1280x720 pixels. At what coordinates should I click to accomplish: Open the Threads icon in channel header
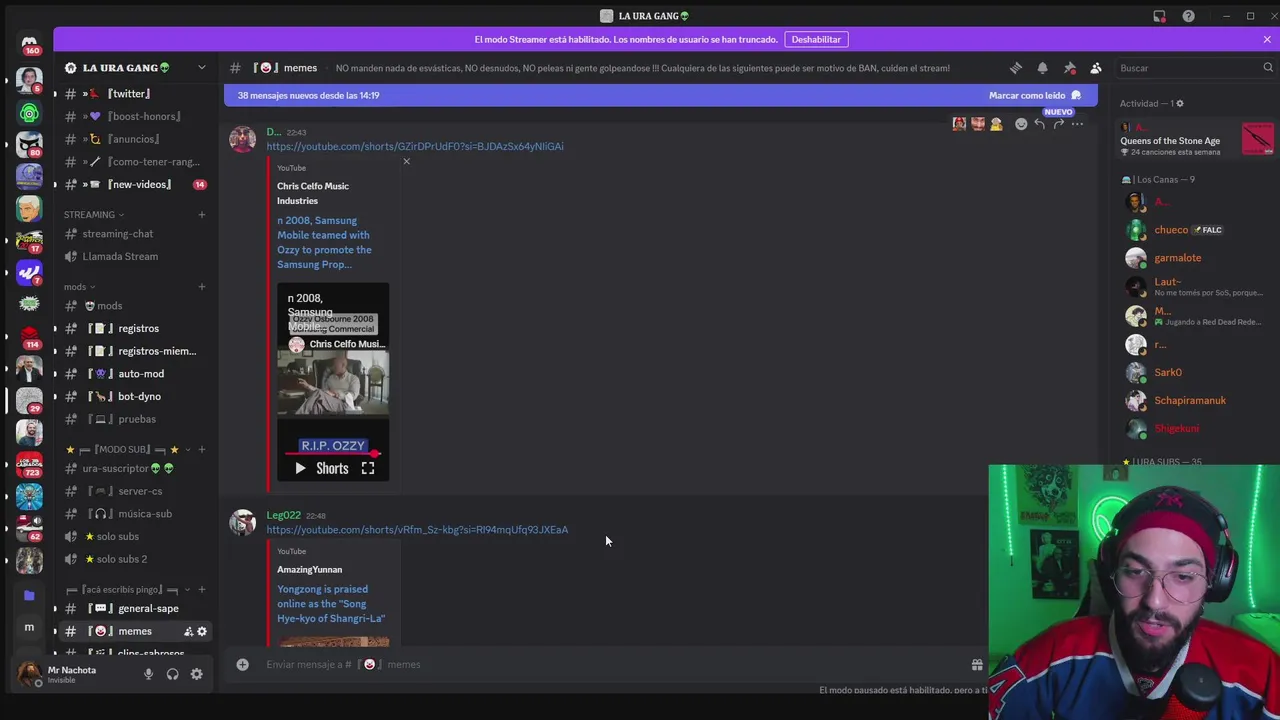click(x=1016, y=68)
